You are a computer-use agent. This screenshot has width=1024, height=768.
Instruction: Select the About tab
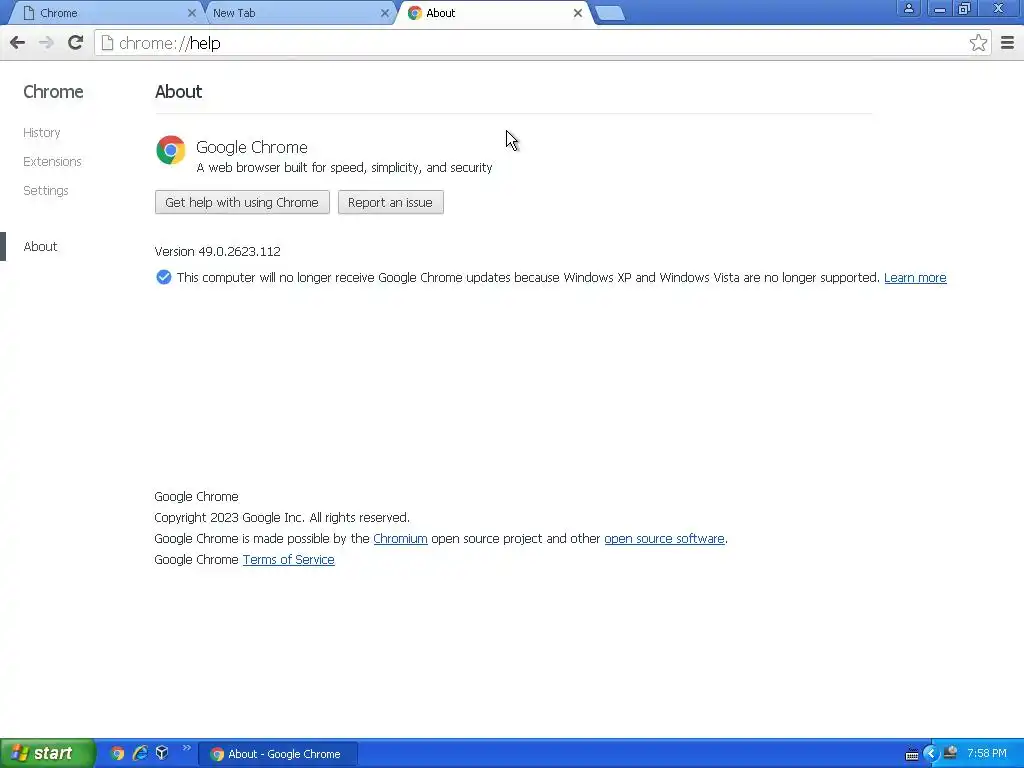click(x=493, y=13)
